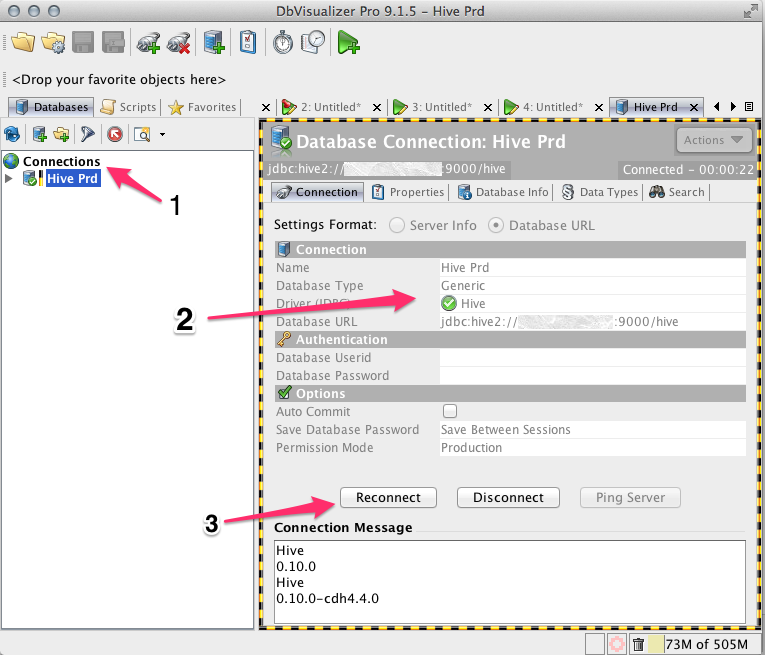Click the disconnect-all plug icon with red X

coord(179,42)
